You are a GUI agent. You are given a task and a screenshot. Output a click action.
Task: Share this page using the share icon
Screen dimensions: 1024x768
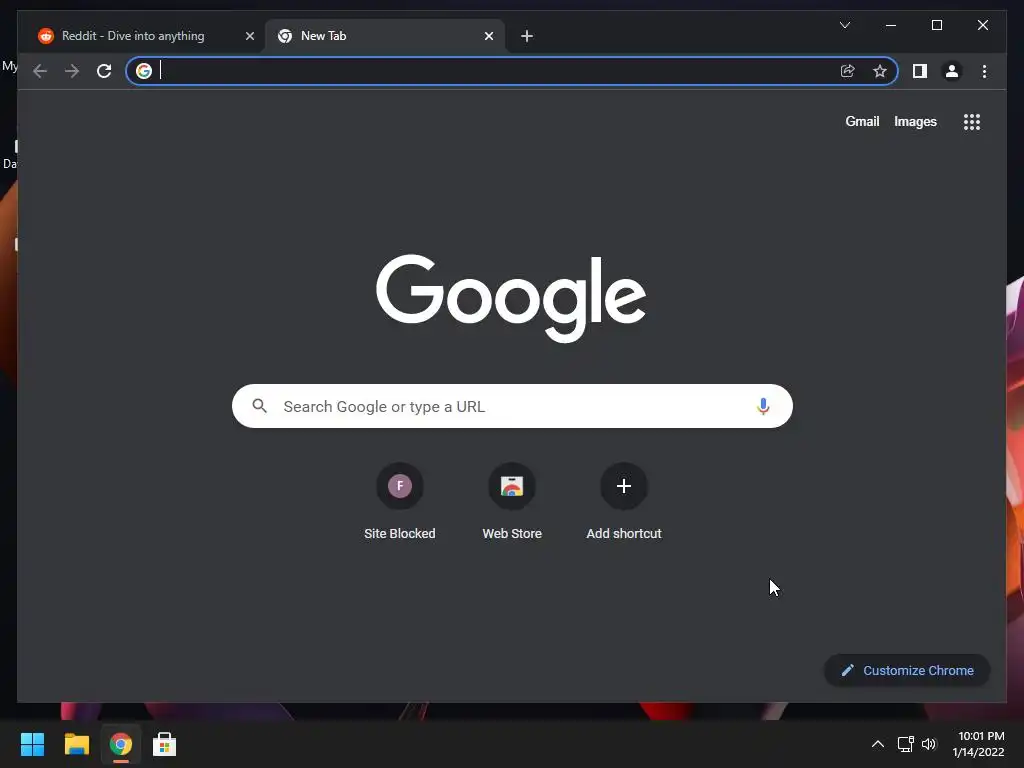pyautogui.click(x=848, y=71)
